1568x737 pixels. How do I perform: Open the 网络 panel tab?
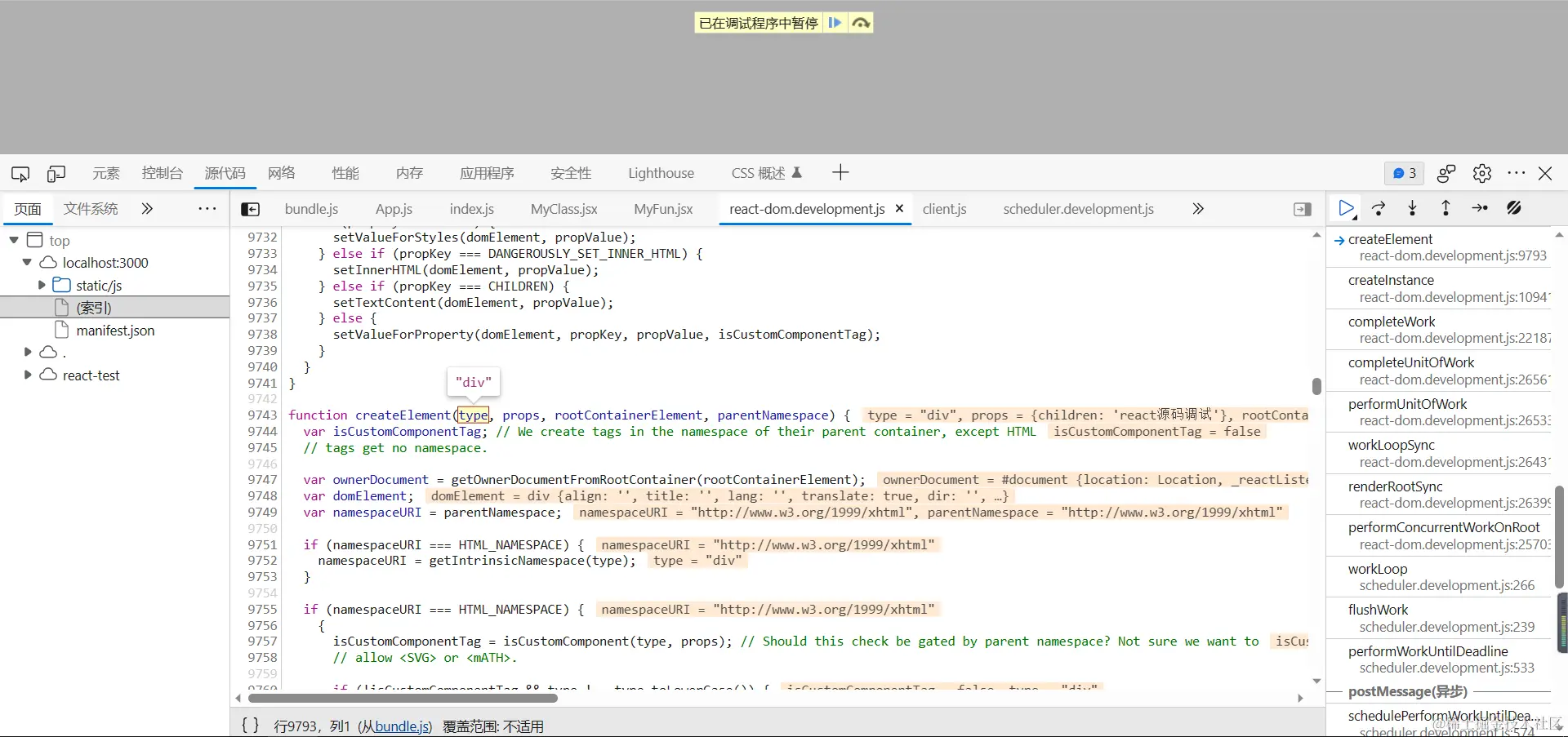pos(282,173)
